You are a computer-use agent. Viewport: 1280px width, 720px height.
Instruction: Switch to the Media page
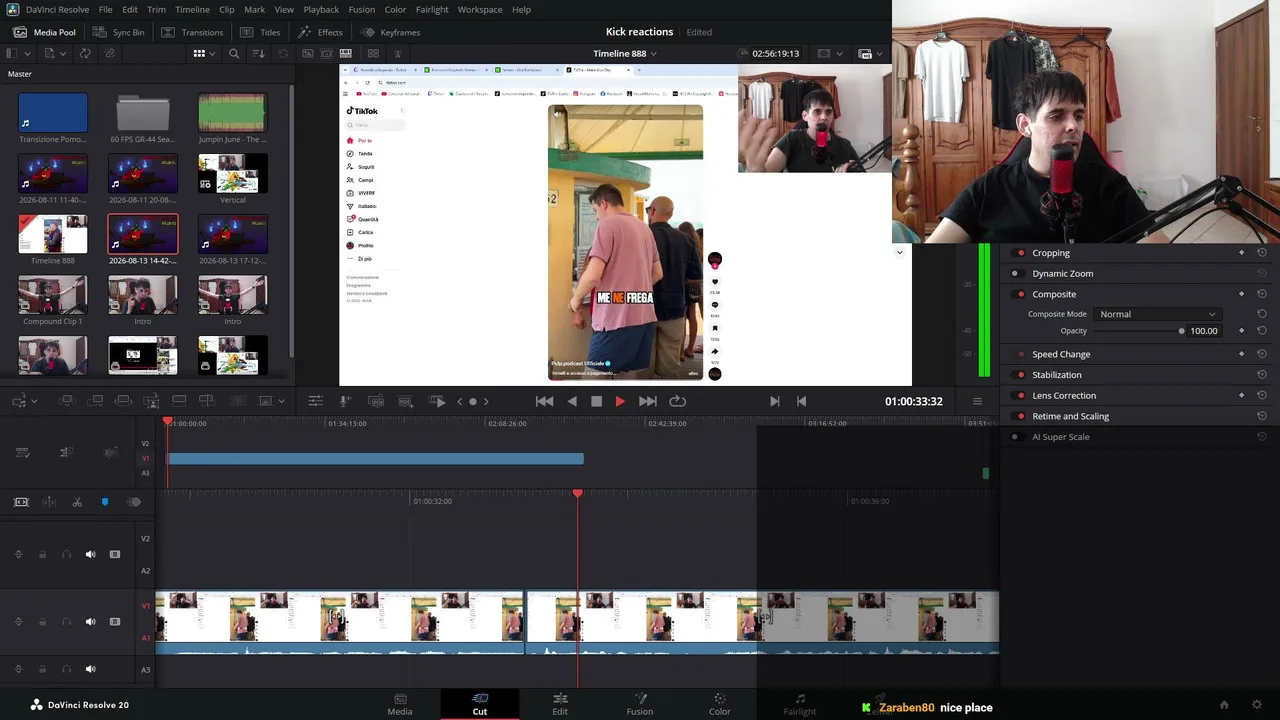pos(400,704)
